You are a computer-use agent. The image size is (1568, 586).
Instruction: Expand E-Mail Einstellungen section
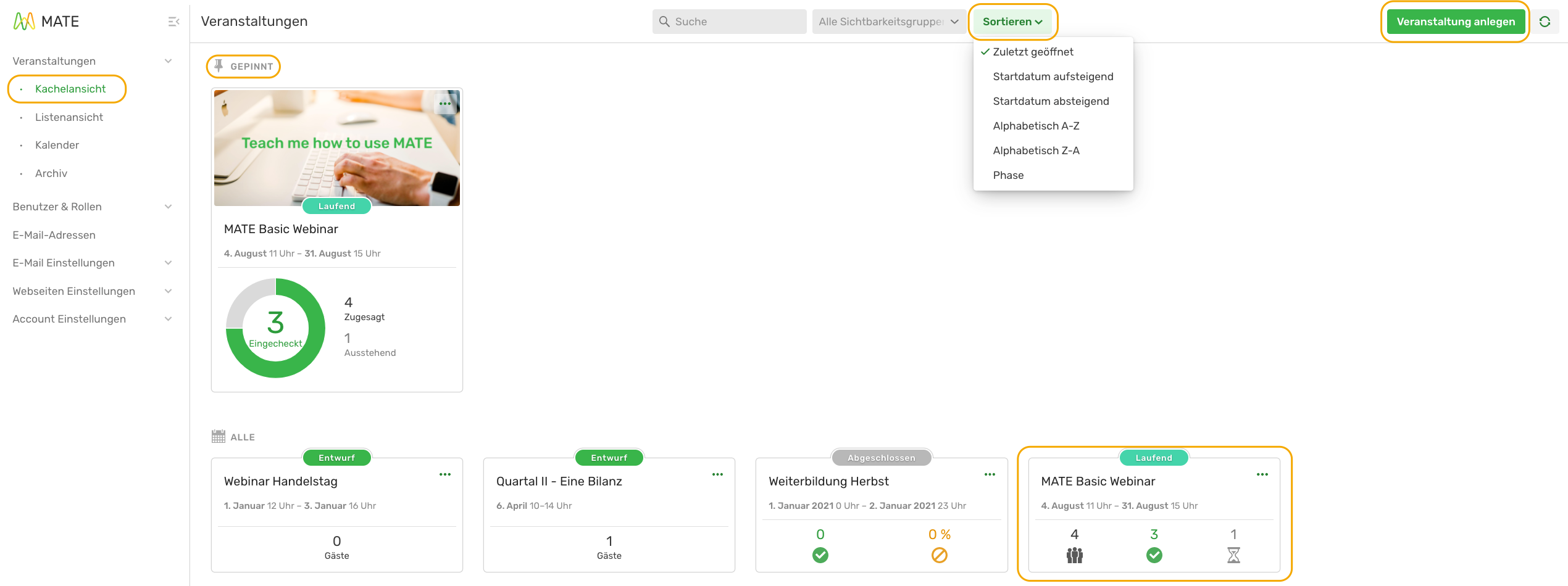[x=168, y=263]
